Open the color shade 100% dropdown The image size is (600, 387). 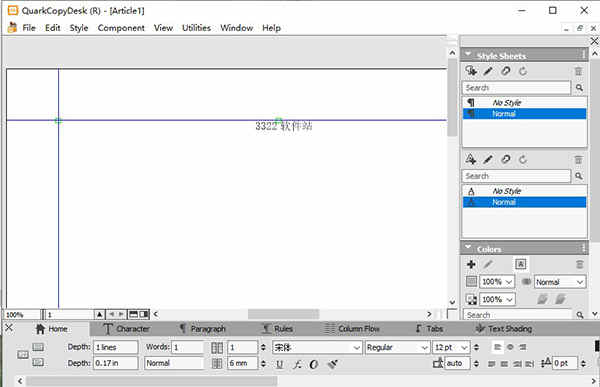497,282
